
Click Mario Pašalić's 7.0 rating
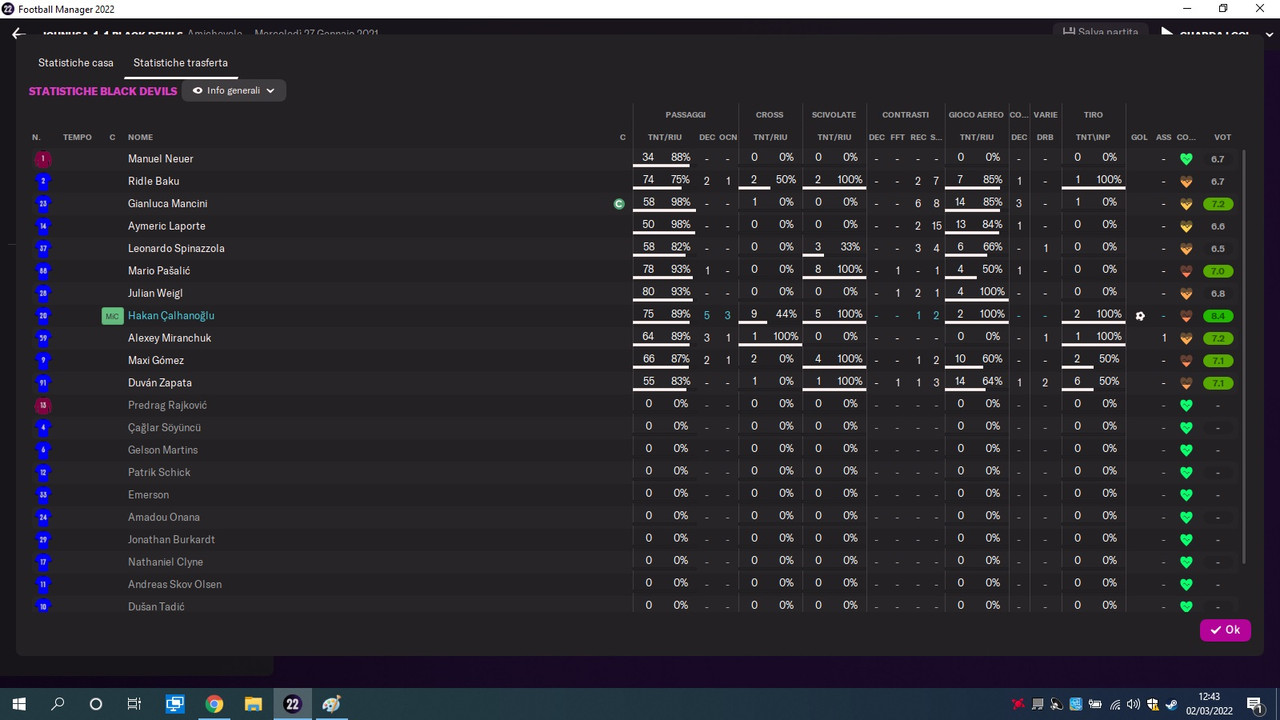pos(1217,271)
